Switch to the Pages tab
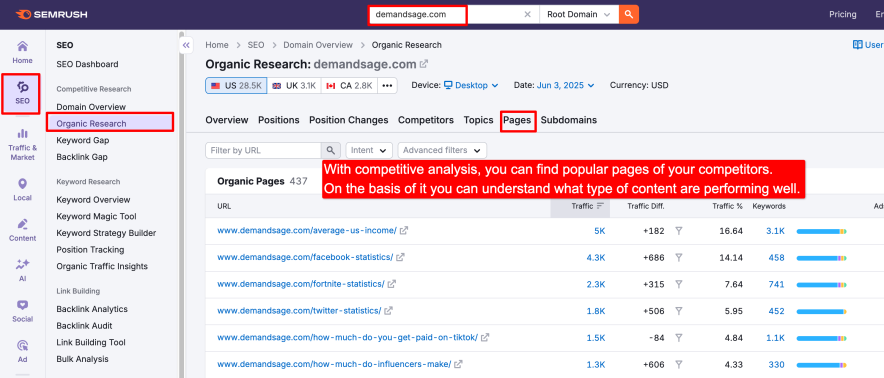This screenshot has height=378, width=884. (518, 120)
